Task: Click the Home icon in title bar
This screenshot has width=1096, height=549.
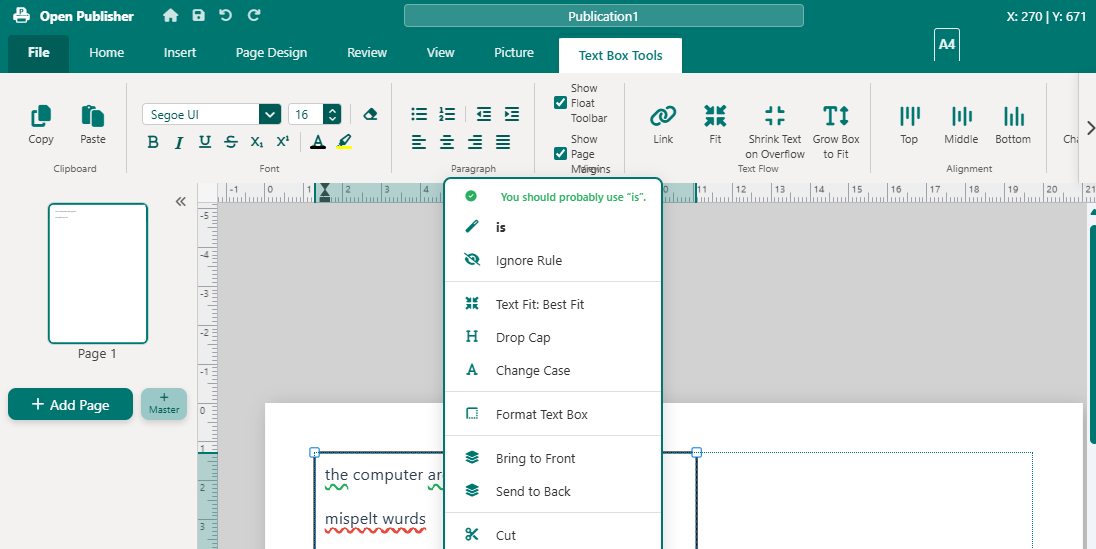Action: click(171, 15)
